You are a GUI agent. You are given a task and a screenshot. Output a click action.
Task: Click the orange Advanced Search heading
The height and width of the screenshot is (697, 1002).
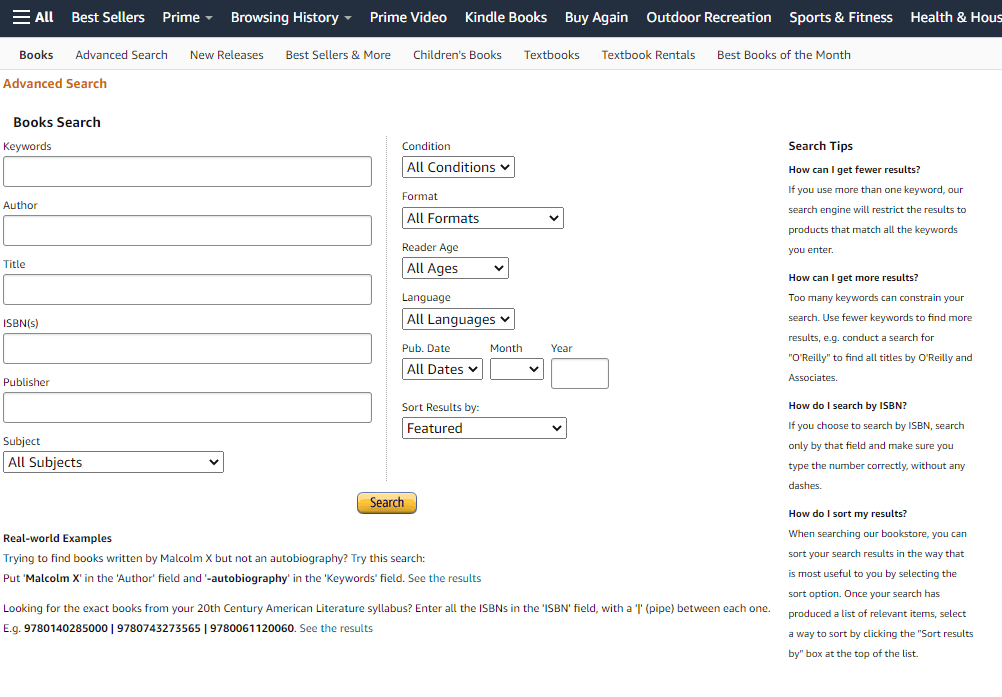55,84
